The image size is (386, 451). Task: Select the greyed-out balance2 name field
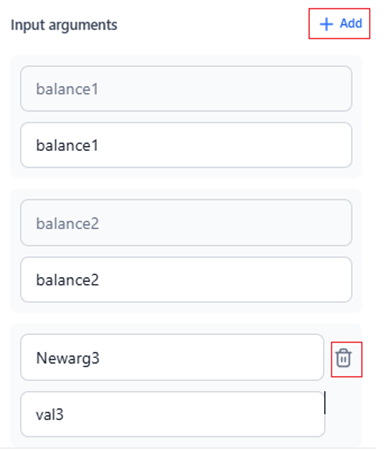tap(186, 223)
